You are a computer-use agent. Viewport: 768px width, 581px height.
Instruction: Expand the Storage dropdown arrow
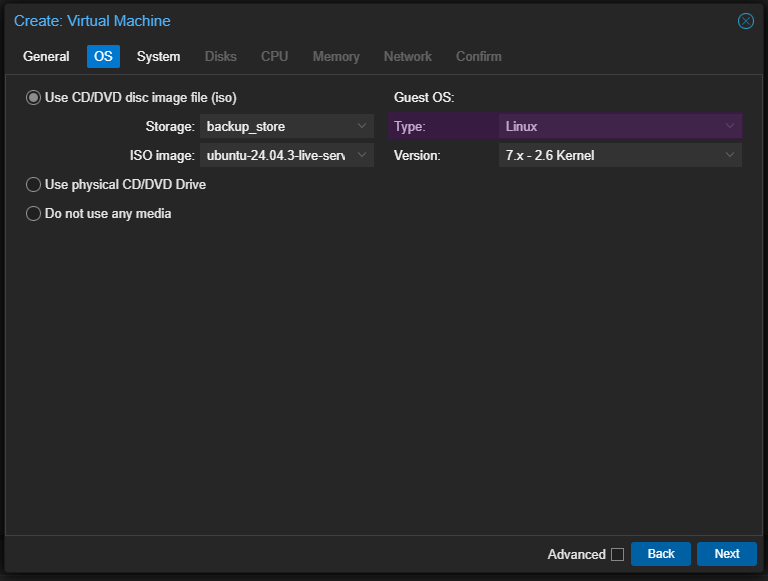pyautogui.click(x=361, y=126)
